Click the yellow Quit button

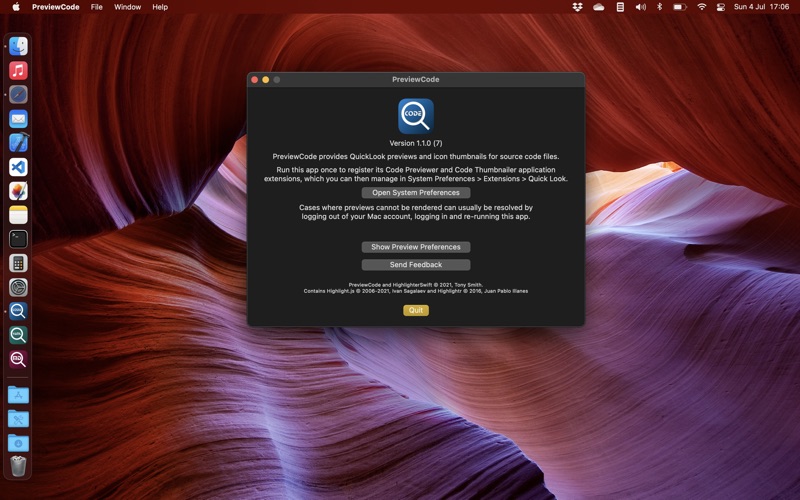[416, 310]
